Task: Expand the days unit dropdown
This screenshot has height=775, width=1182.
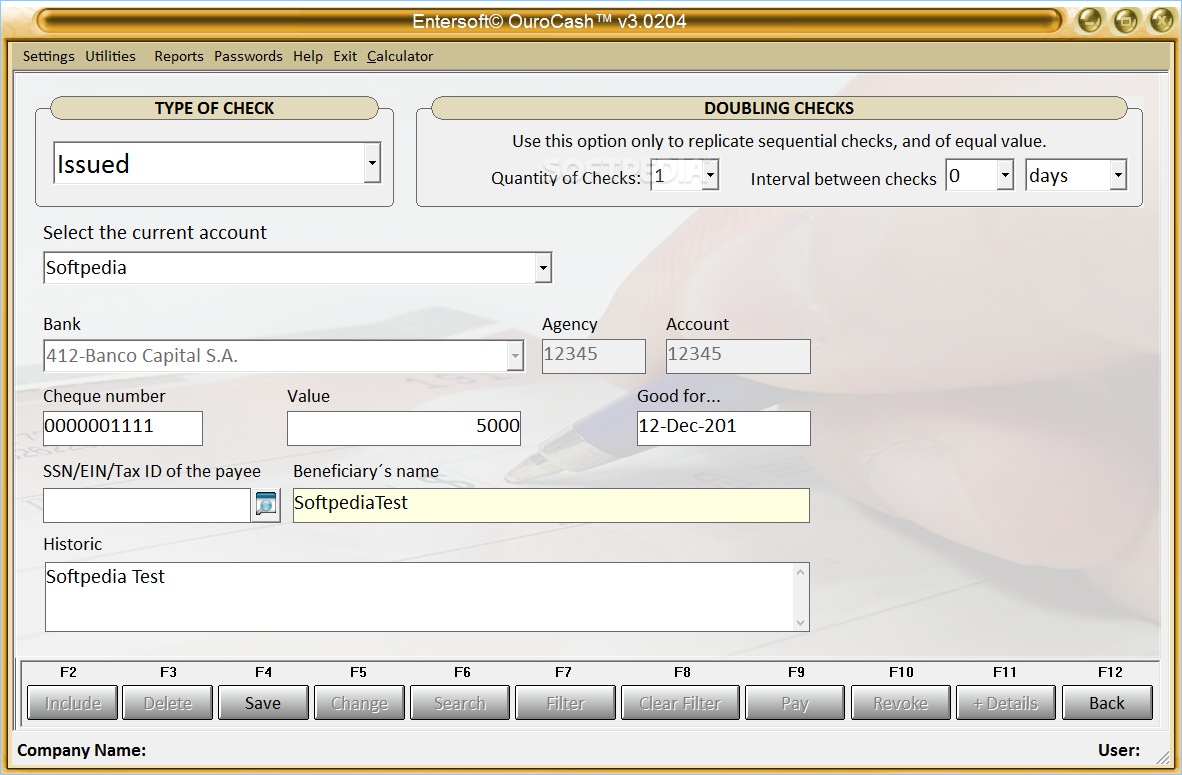Action: 1118,175
